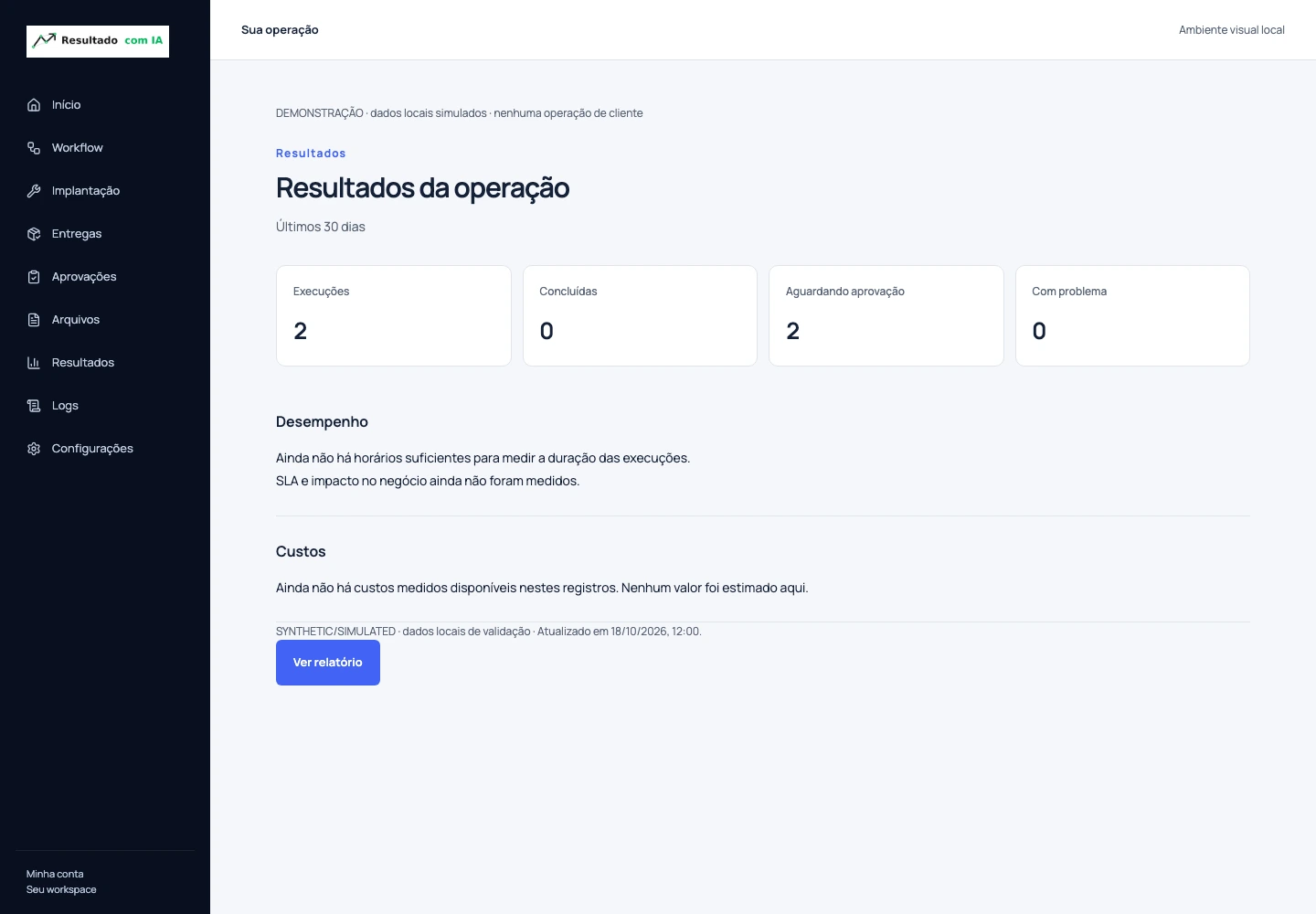Click the clipboard check icon for Aprovações
Screen dimensions: 1316x914
pyautogui.click(x=34, y=277)
